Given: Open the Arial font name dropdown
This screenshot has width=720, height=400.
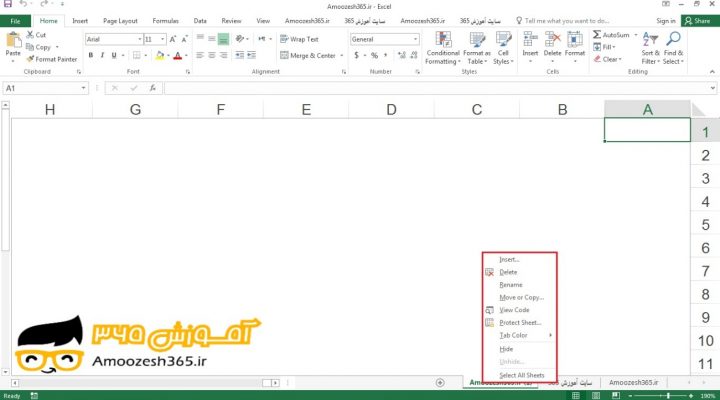Looking at the screenshot, I should pyautogui.click(x=140, y=39).
